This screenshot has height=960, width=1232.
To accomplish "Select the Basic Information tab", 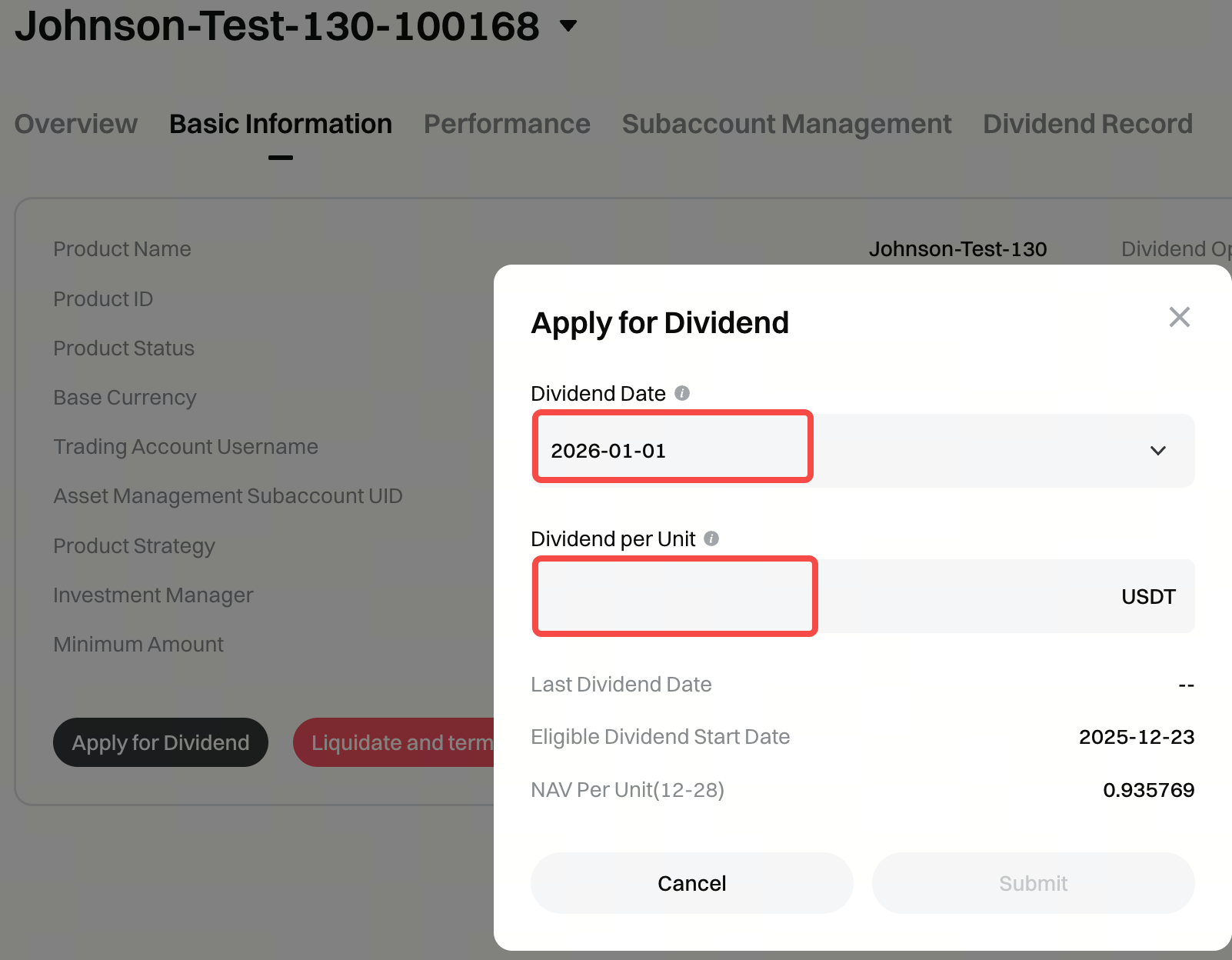I will (281, 124).
